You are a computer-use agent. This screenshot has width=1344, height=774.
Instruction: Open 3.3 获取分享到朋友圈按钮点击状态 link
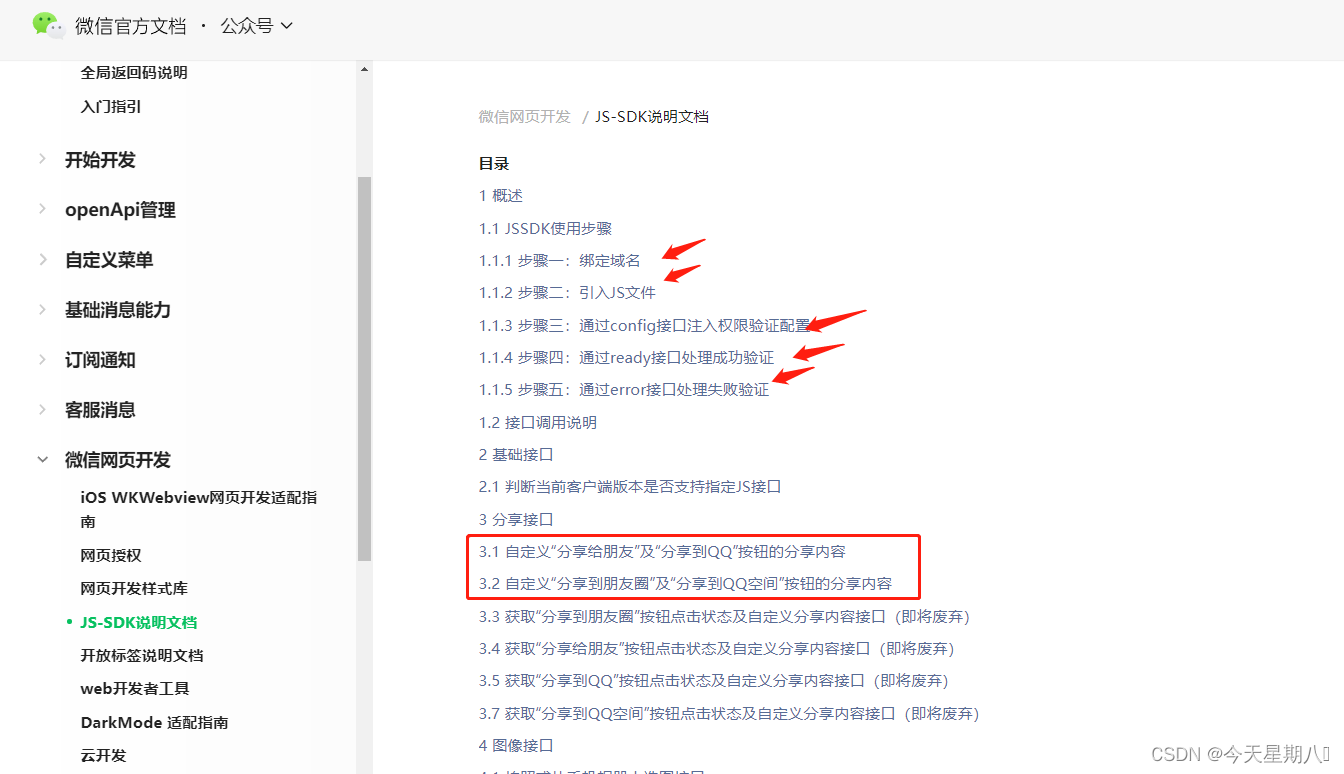[724, 616]
